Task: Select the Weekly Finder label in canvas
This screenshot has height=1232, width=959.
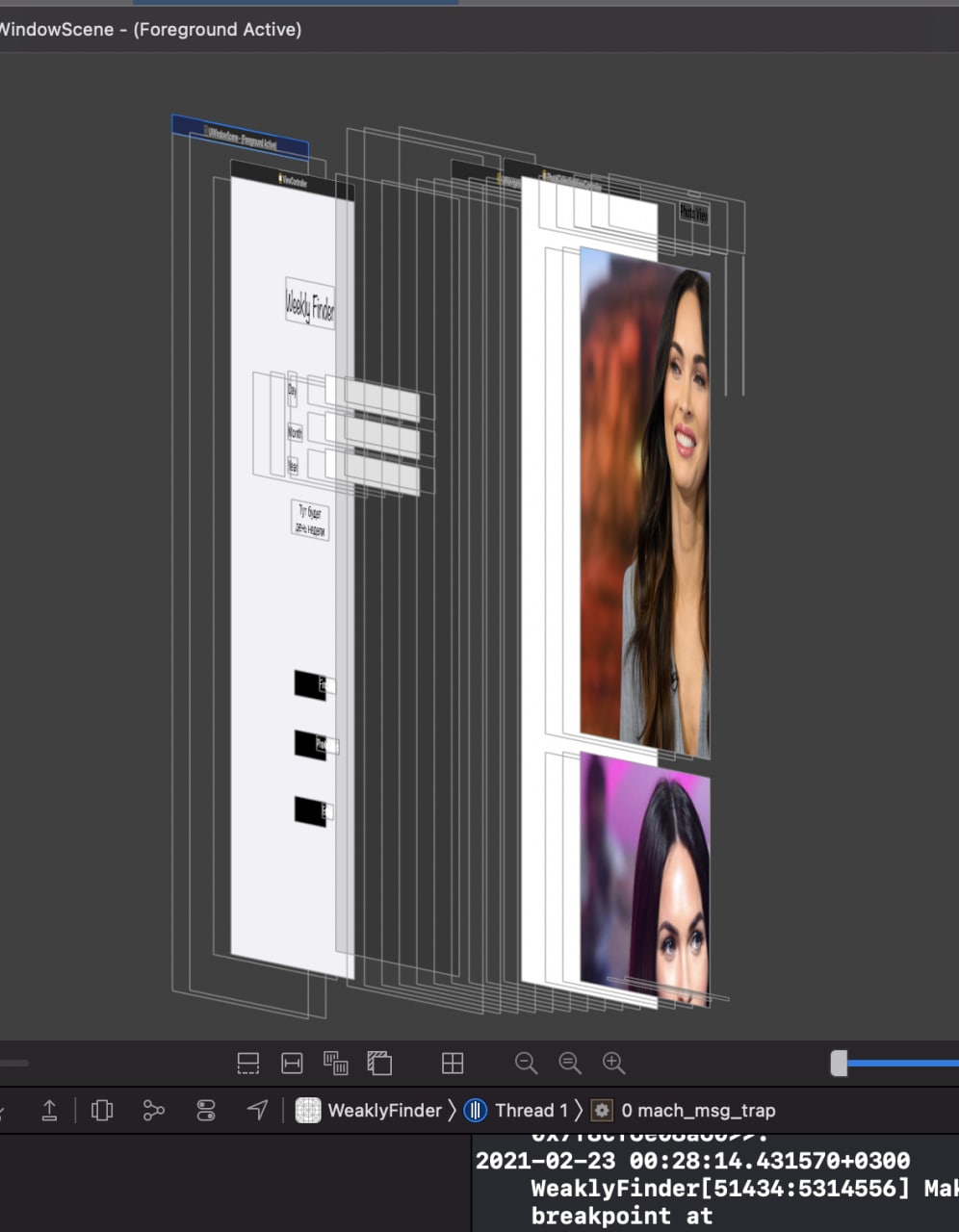Action: pos(310,304)
